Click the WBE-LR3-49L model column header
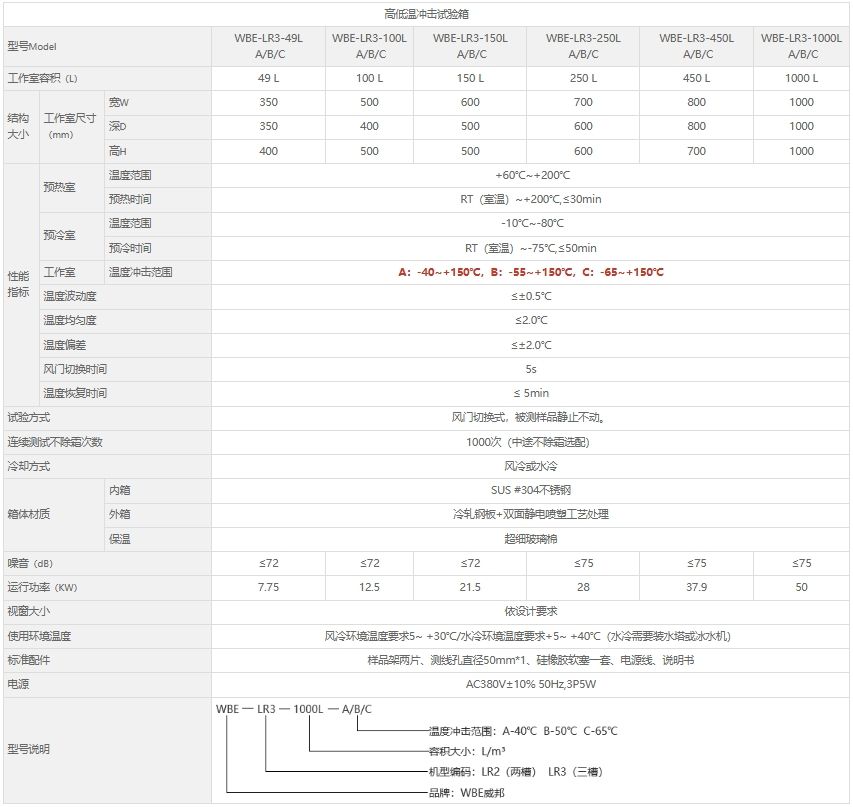Image resolution: width=853 pixels, height=807 pixels. (x=268, y=46)
